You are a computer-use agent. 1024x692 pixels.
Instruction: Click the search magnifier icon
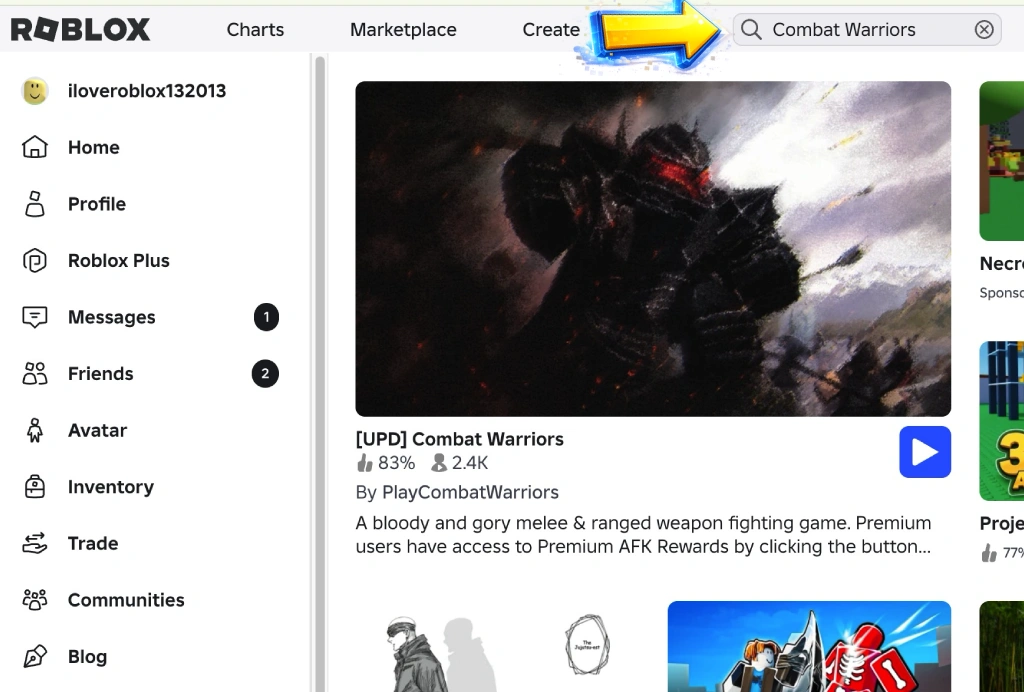pyautogui.click(x=751, y=29)
